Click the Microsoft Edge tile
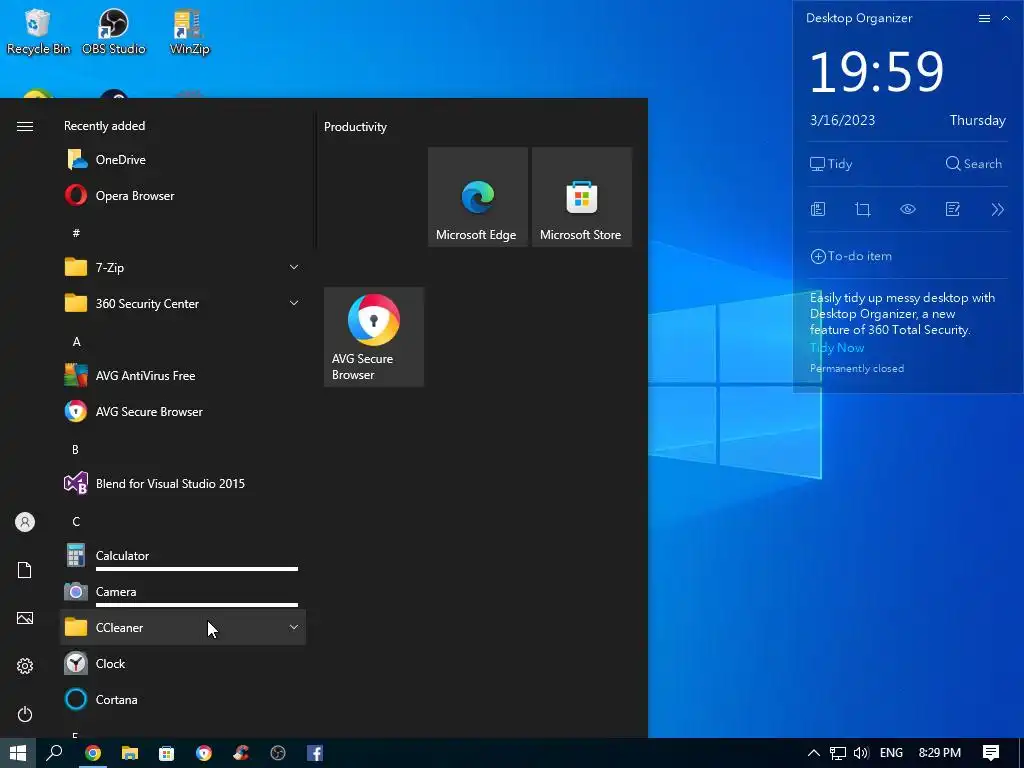This screenshot has height=768, width=1024. tap(477, 197)
